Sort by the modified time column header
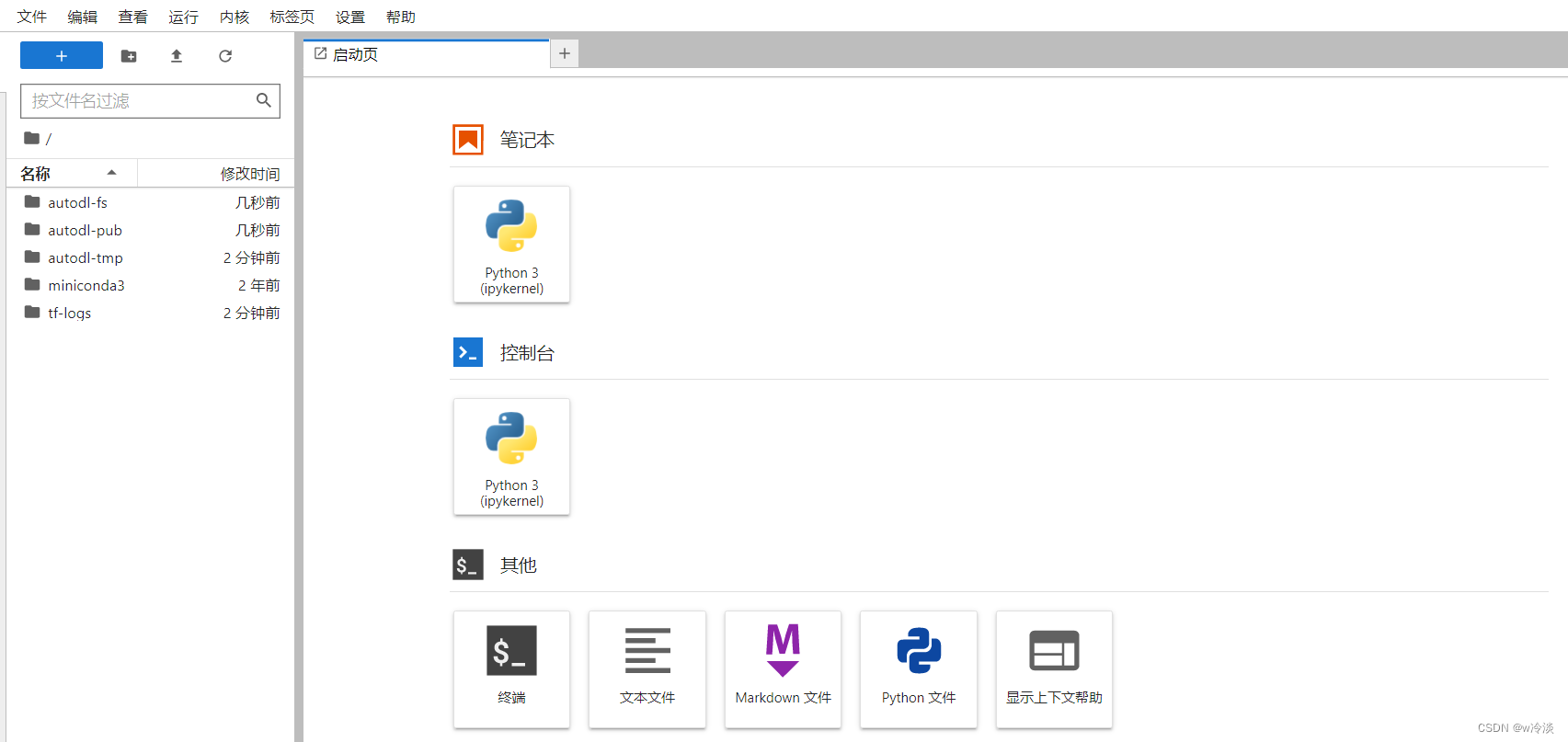Image resolution: width=1568 pixels, height=742 pixels. (216, 173)
